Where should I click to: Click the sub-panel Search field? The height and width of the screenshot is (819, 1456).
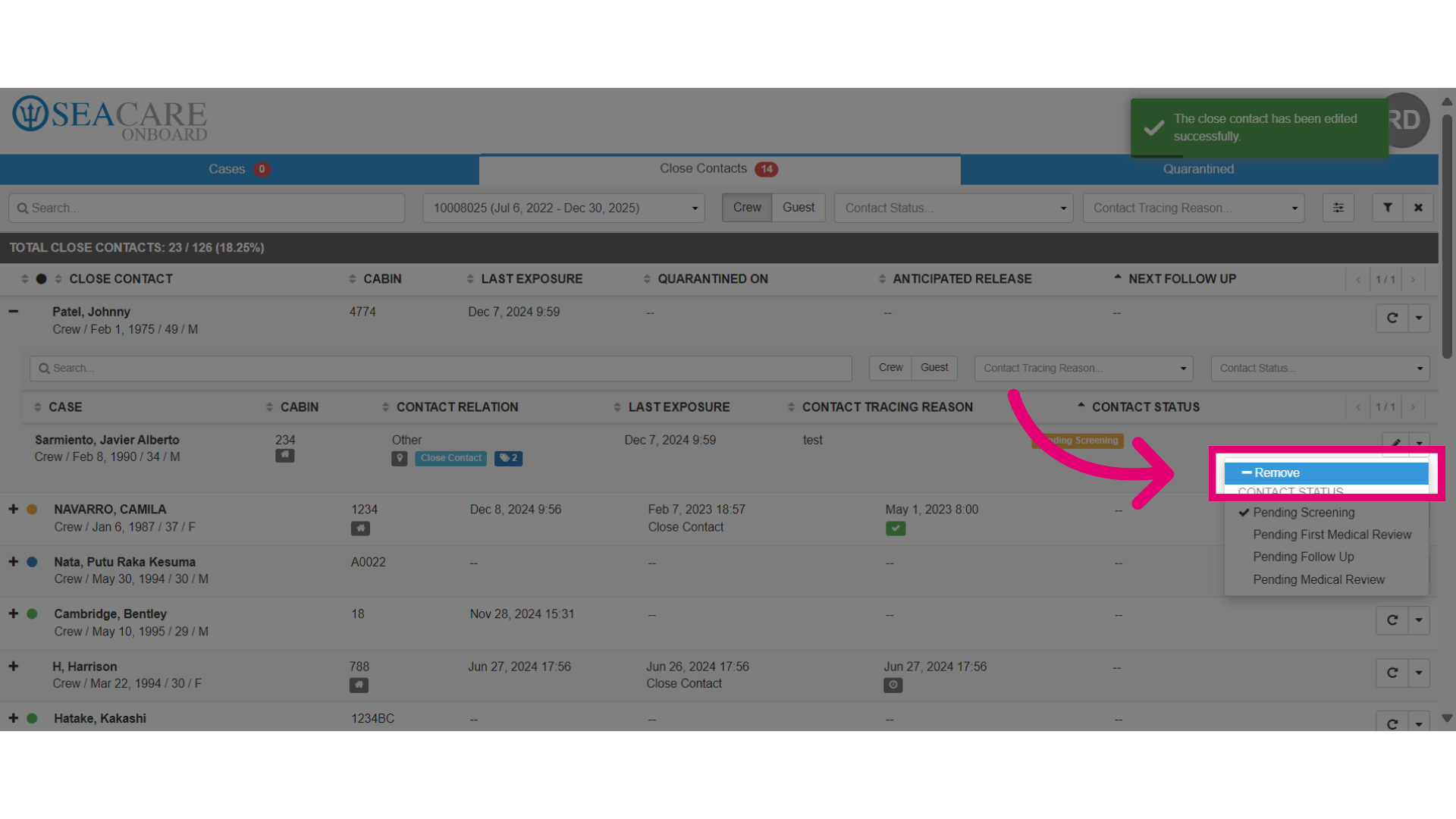coord(441,368)
